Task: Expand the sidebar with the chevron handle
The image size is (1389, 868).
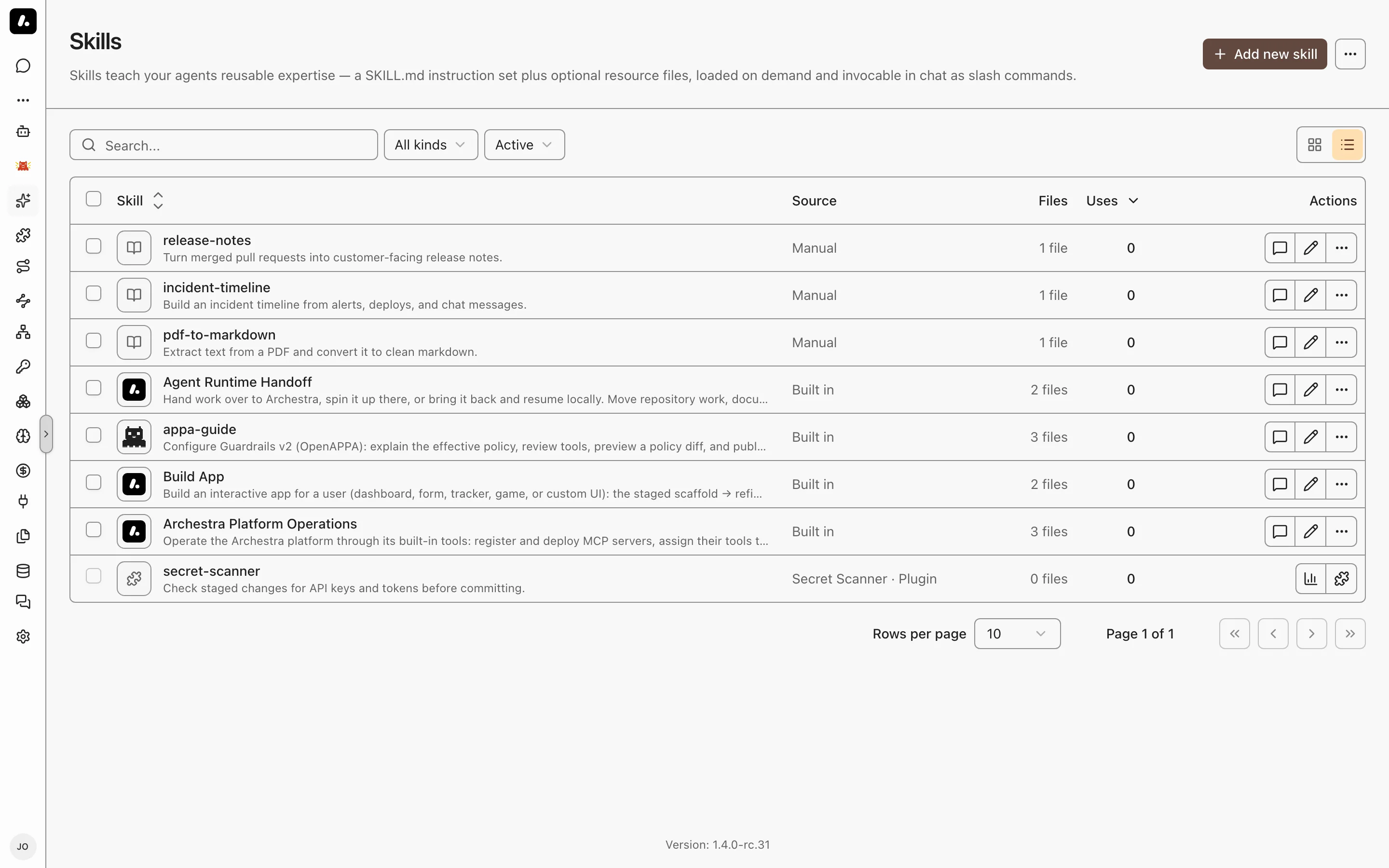Action: [x=46, y=434]
